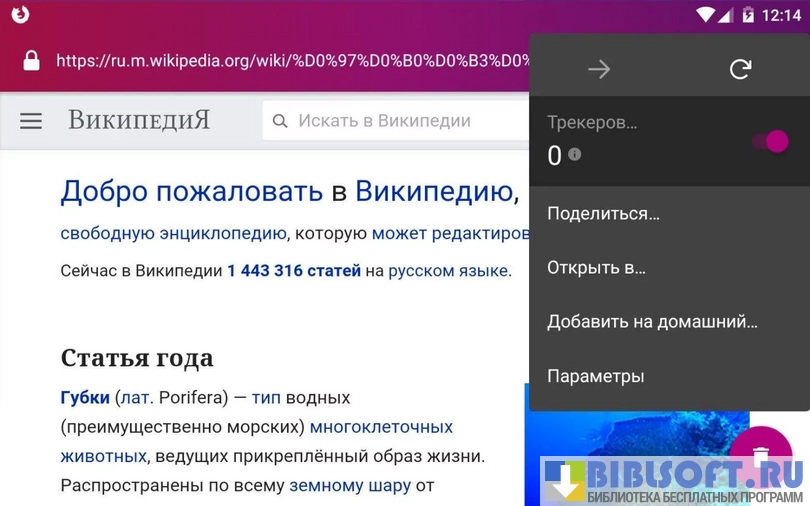Screen dimensions: 810x506
Task: Open Параметры settings entry
Action: coord(595,376)
